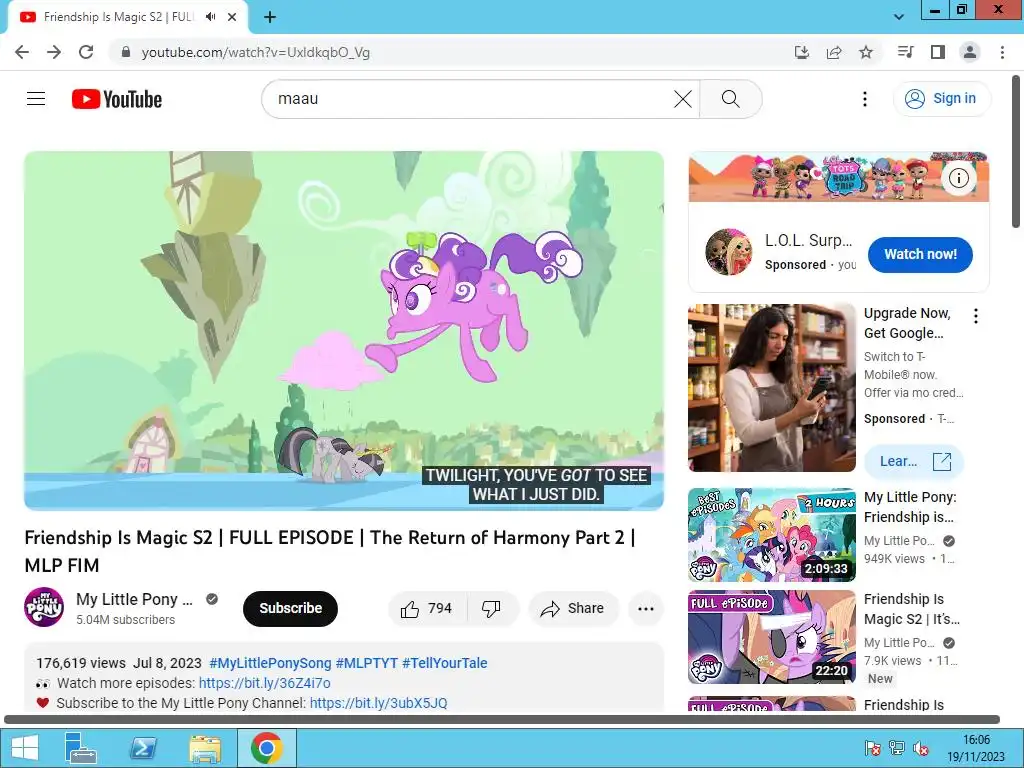This screenshot has height=768, width=1024.
Task: Open a new tab with plus button
Action: [270, 18]
